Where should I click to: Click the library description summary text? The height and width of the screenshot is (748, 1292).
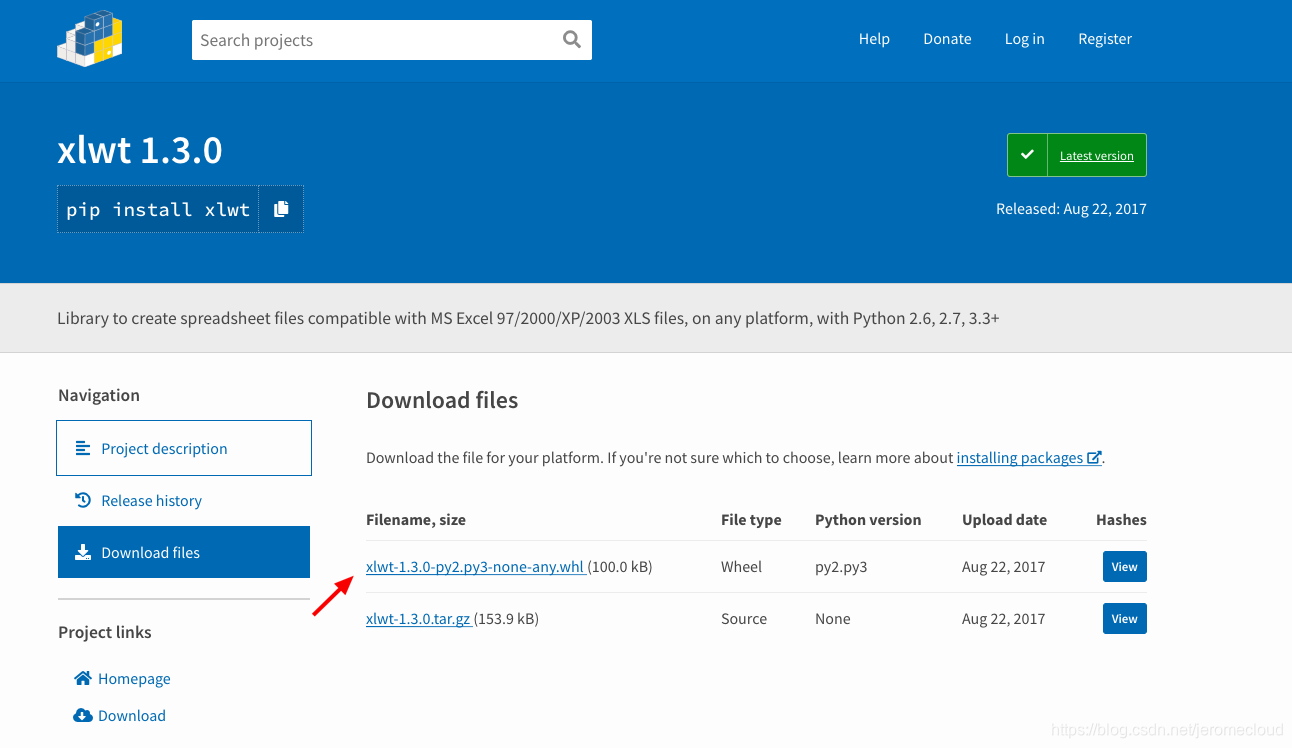coord(528,319)
